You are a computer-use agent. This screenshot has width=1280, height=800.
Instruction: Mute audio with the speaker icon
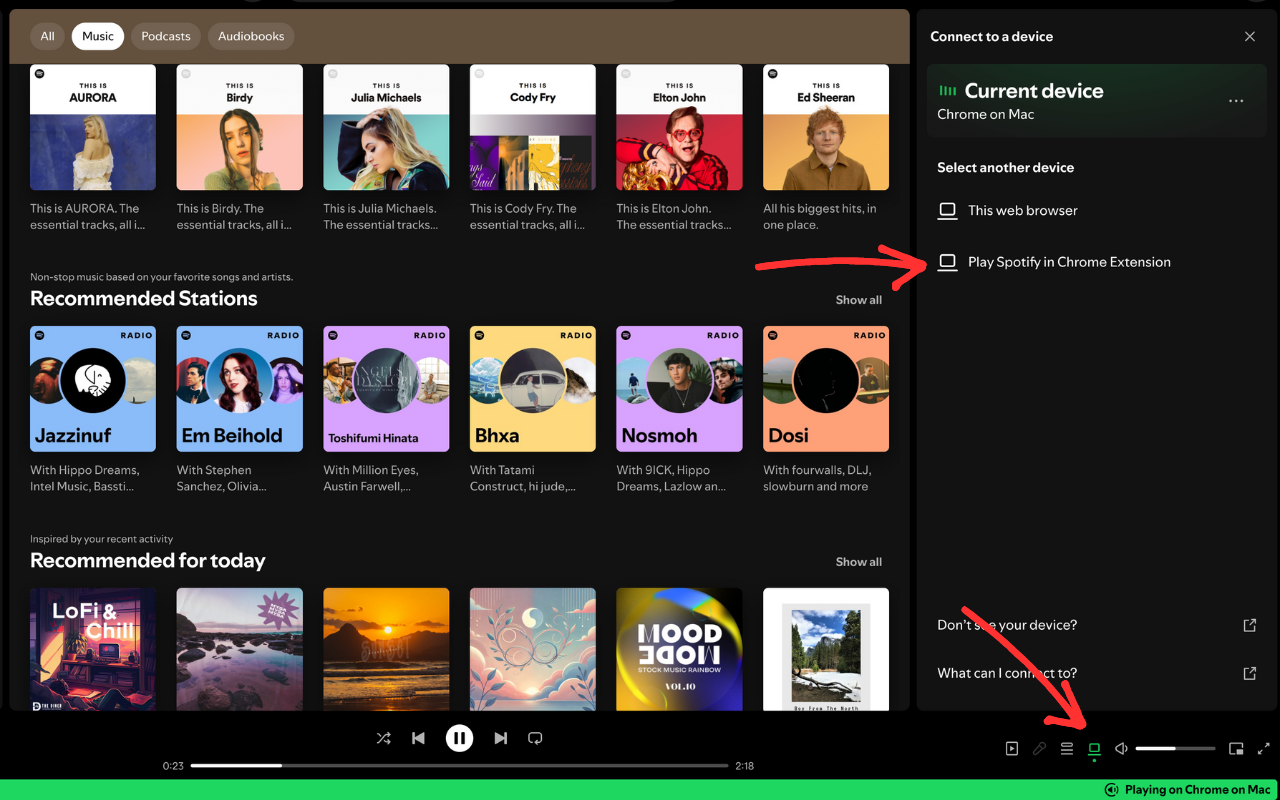(1121, 748)
